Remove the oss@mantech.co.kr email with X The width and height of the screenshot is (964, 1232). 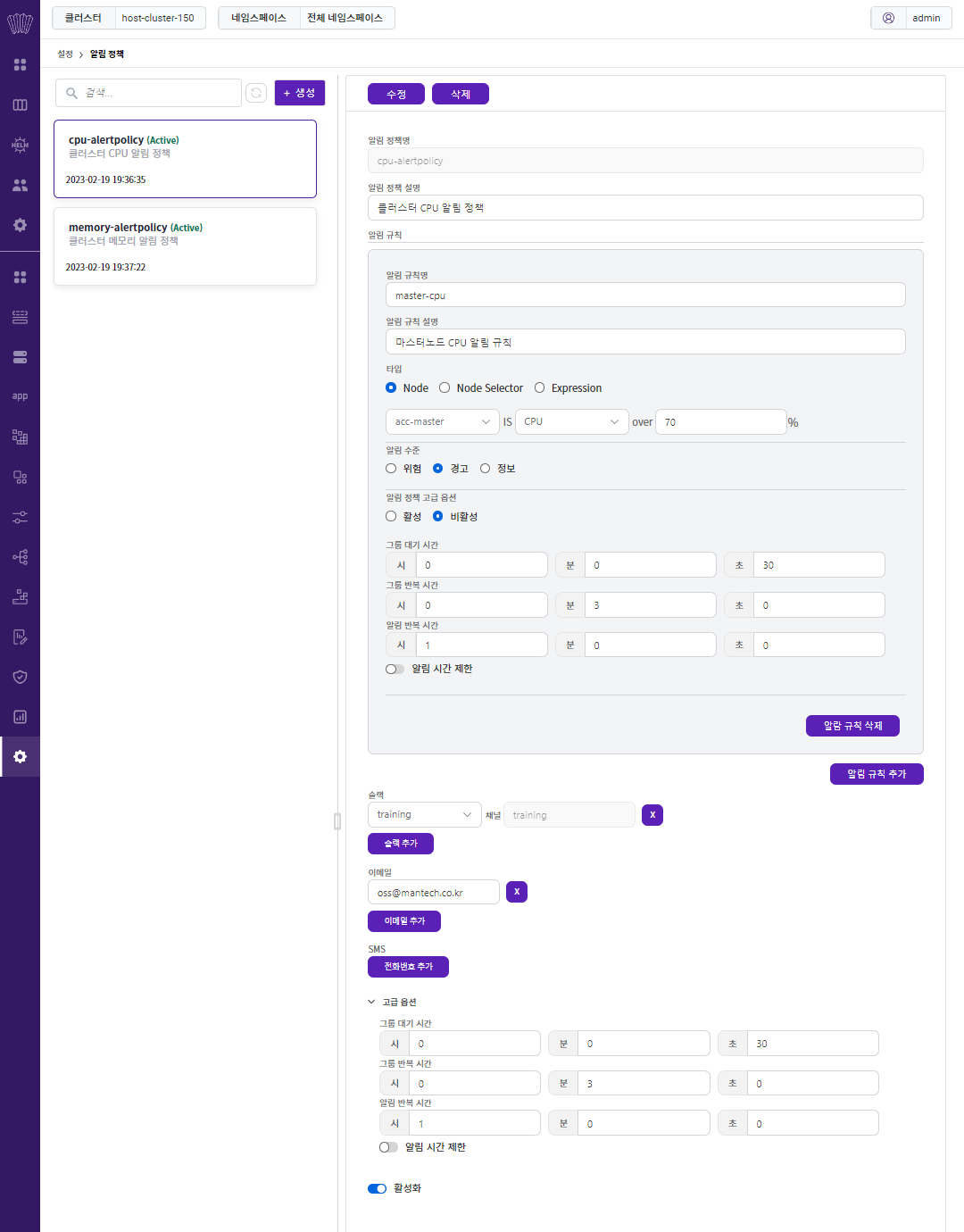point(517,892)
